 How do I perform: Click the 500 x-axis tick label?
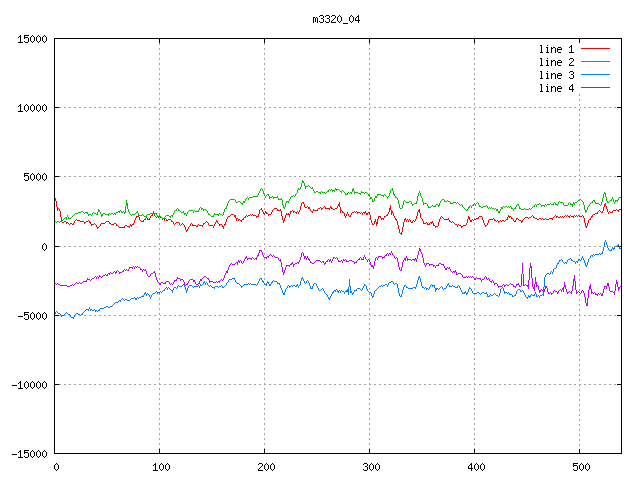(x=580, y=467)
